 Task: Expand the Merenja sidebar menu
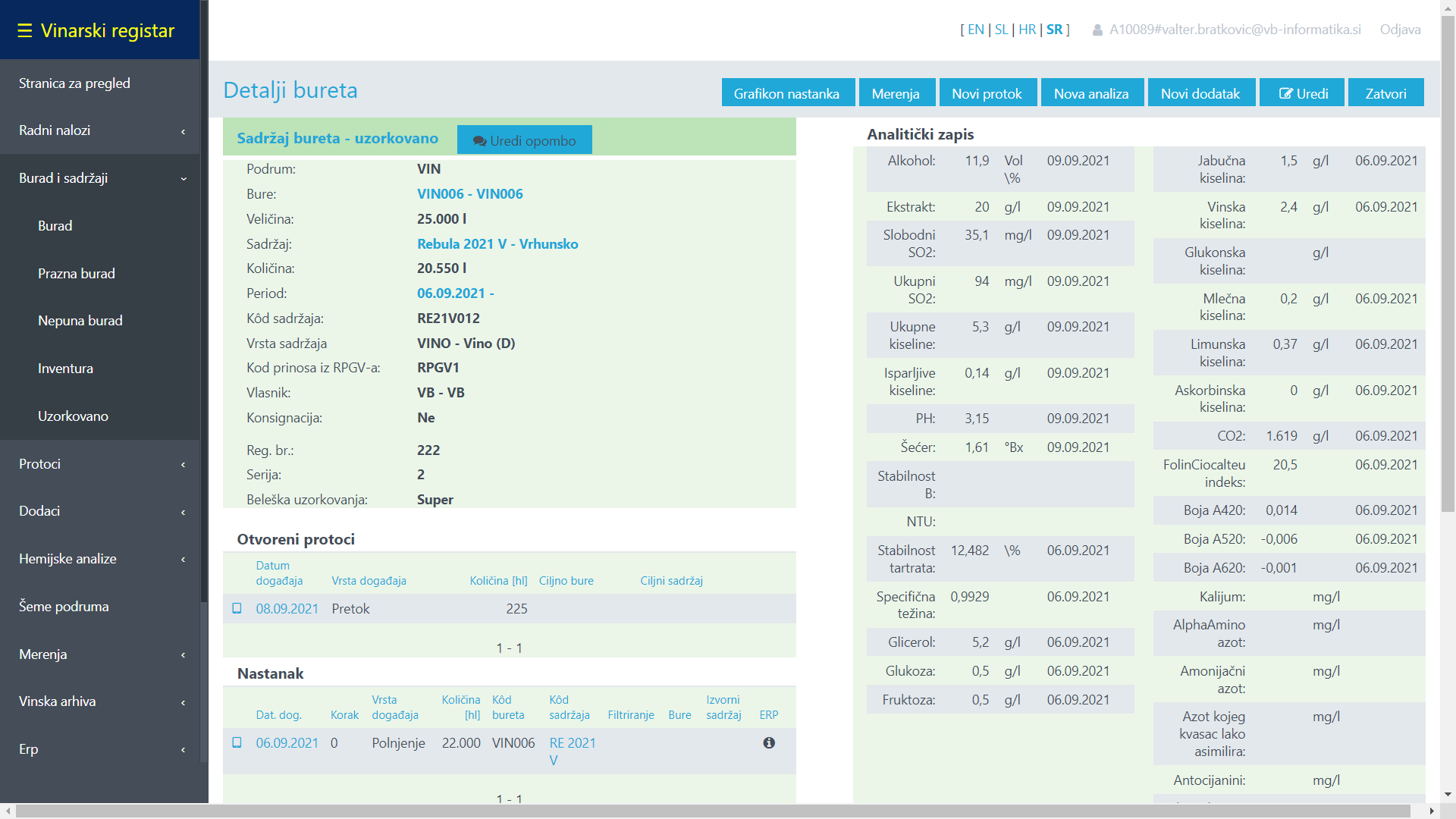[x=100, y=654]
